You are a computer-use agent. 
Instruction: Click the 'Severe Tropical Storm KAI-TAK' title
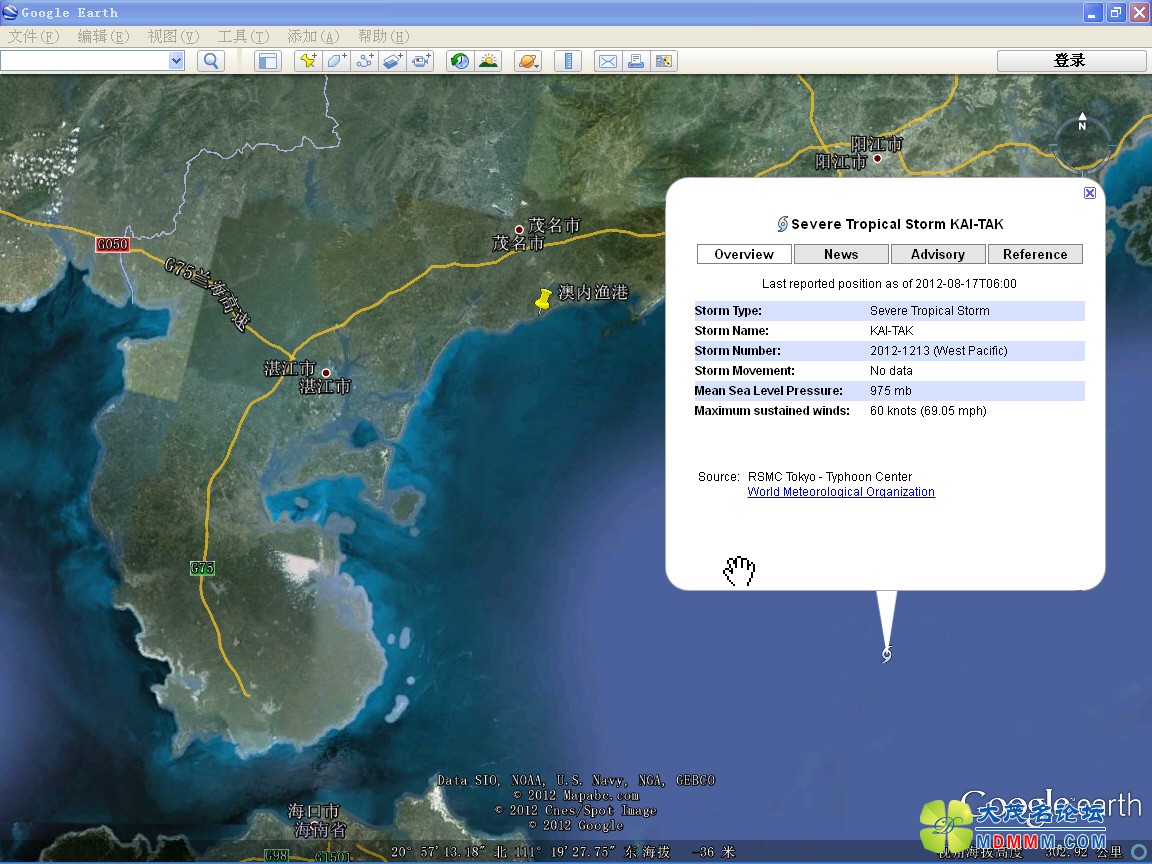897,224
